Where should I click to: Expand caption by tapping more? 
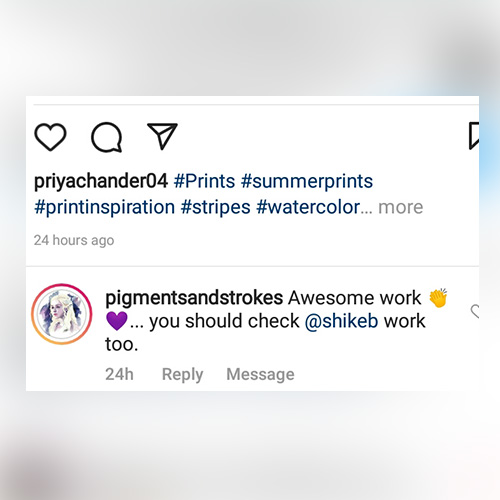tap(400, 207)
